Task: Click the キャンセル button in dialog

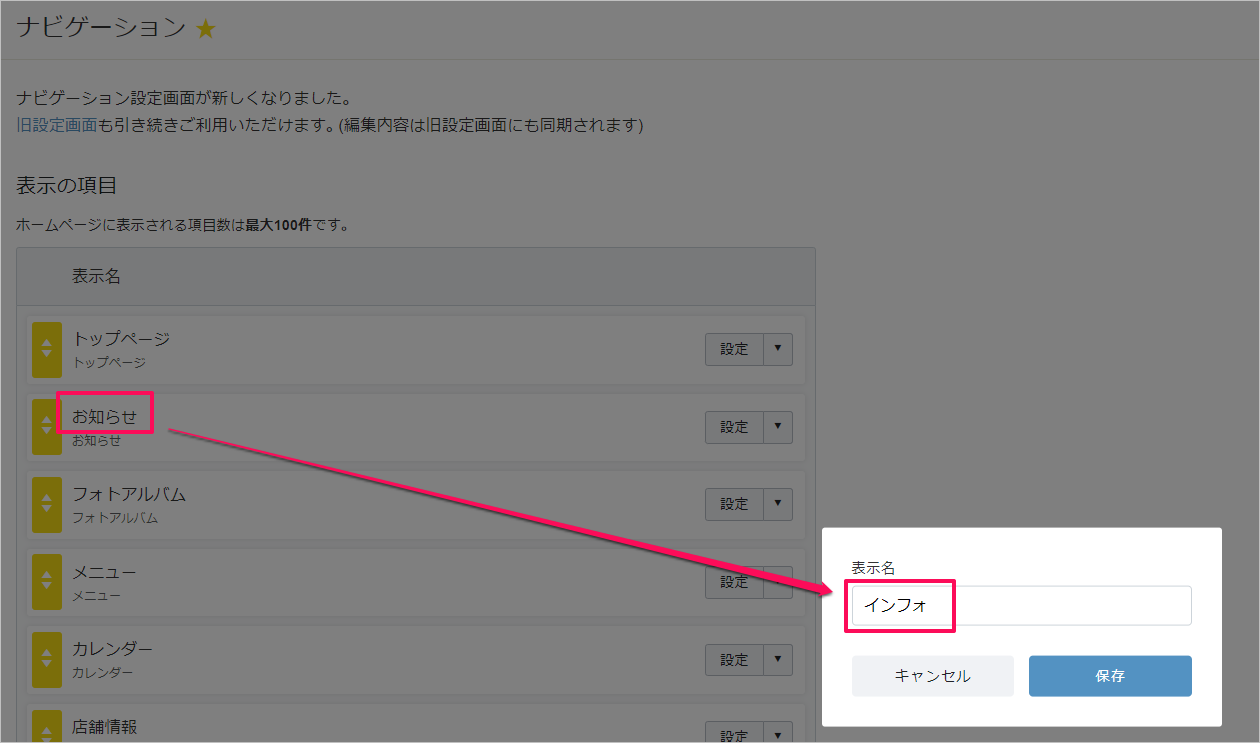Action: (x=932, y=676)
